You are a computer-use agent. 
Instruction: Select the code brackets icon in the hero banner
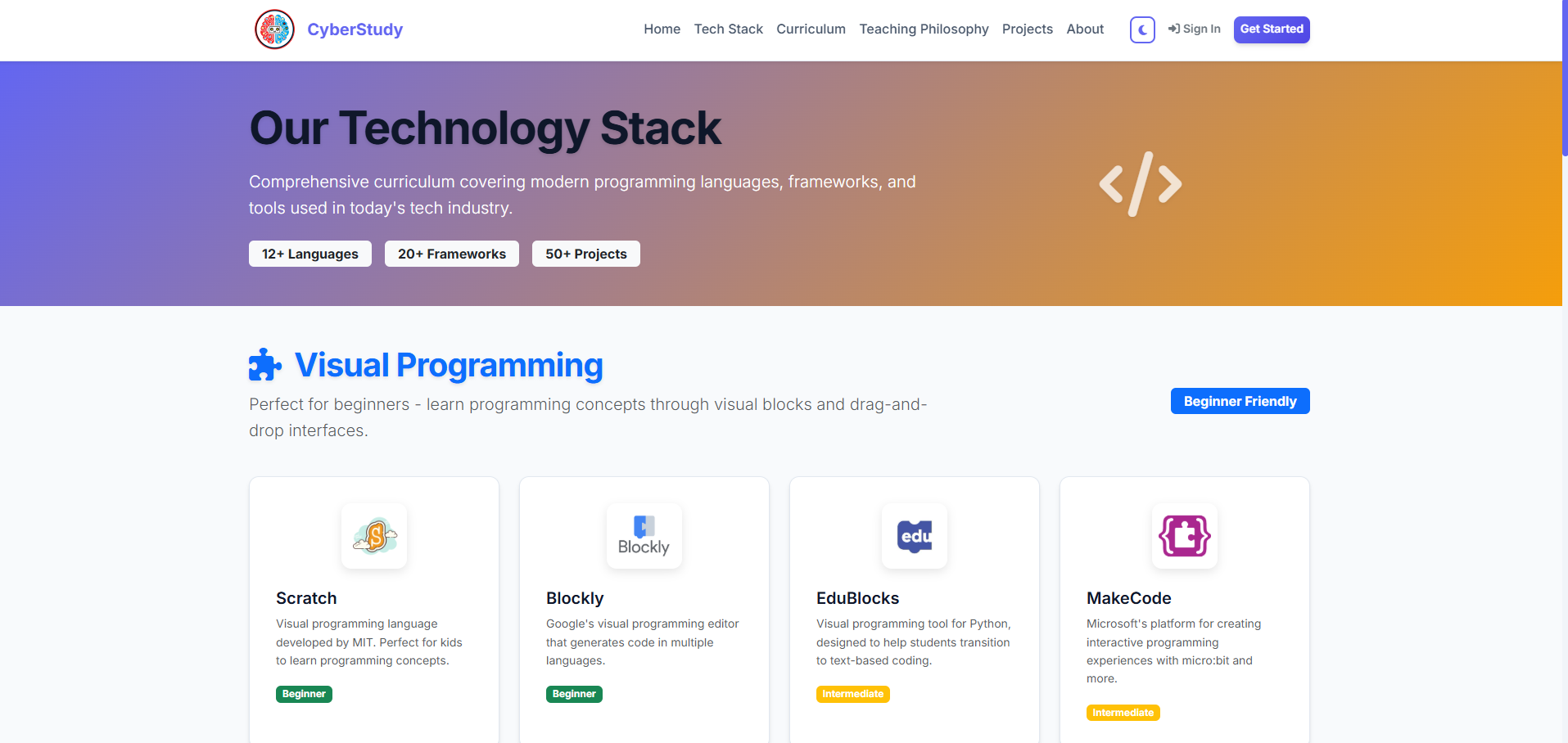point(1140,184)
